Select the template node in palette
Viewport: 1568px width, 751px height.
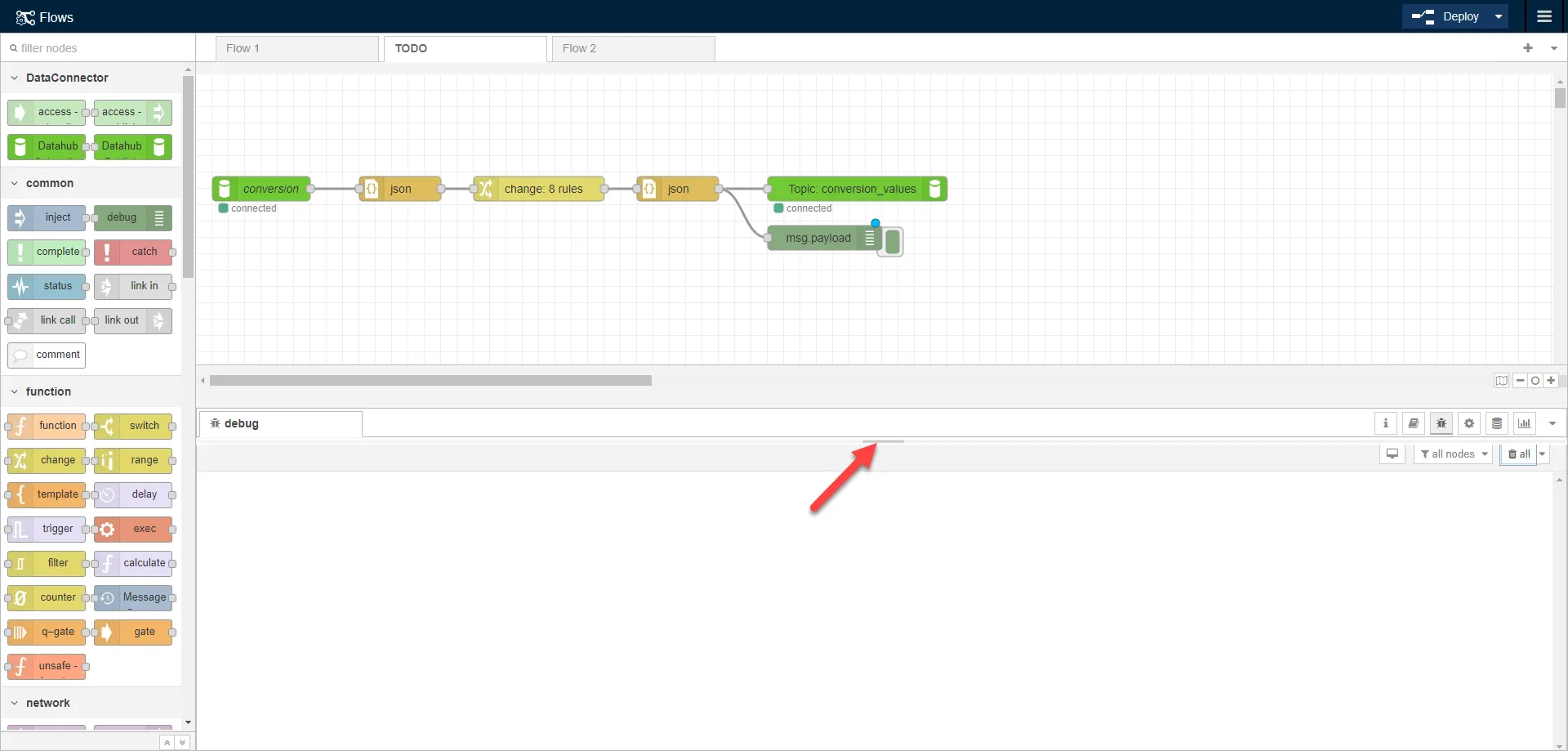click(x=47, y=494)
